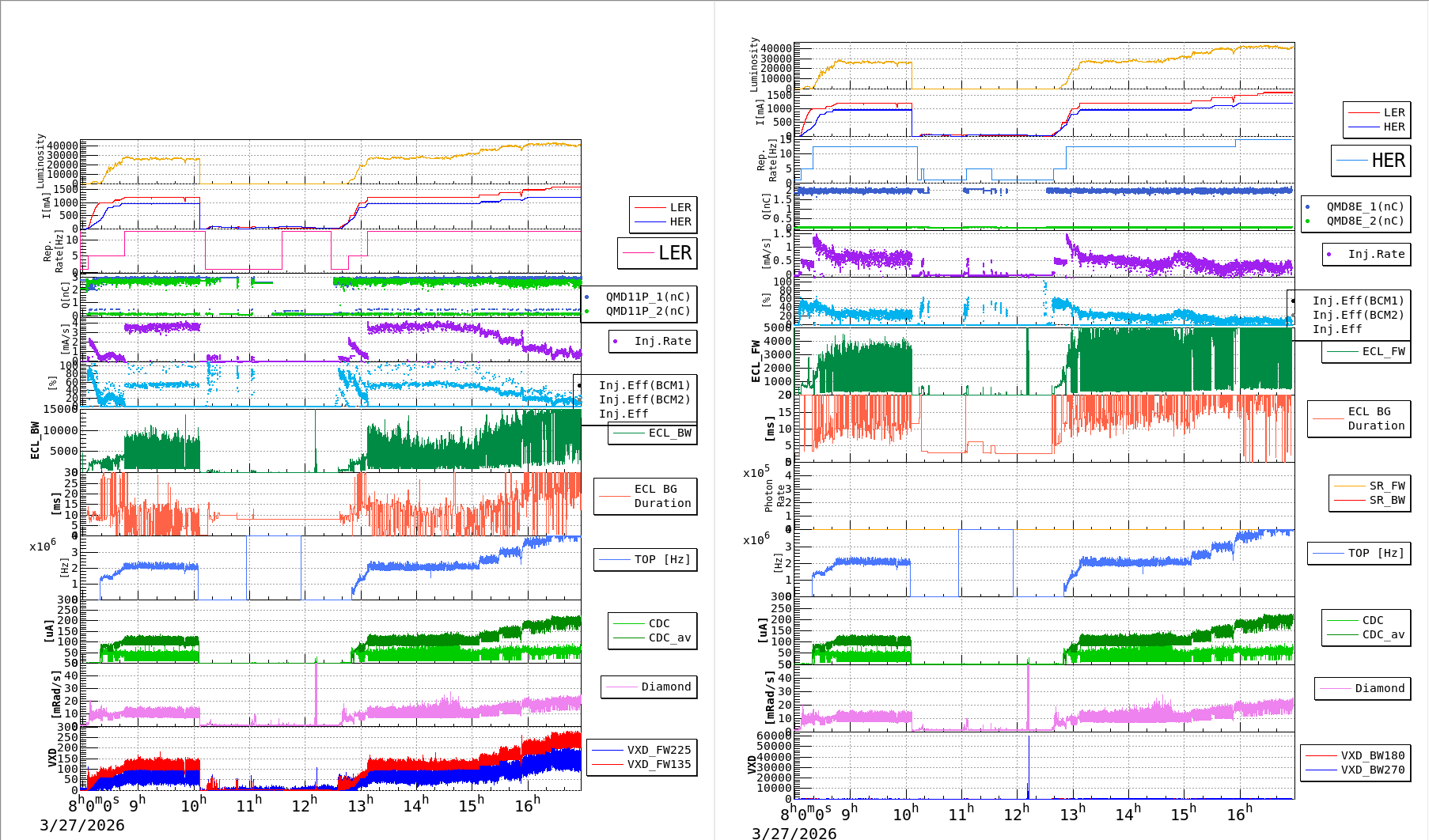1429x840 pixels.
Task: Click the QMD11P_2(nC) green legend marker
Action: coord(586,312)
